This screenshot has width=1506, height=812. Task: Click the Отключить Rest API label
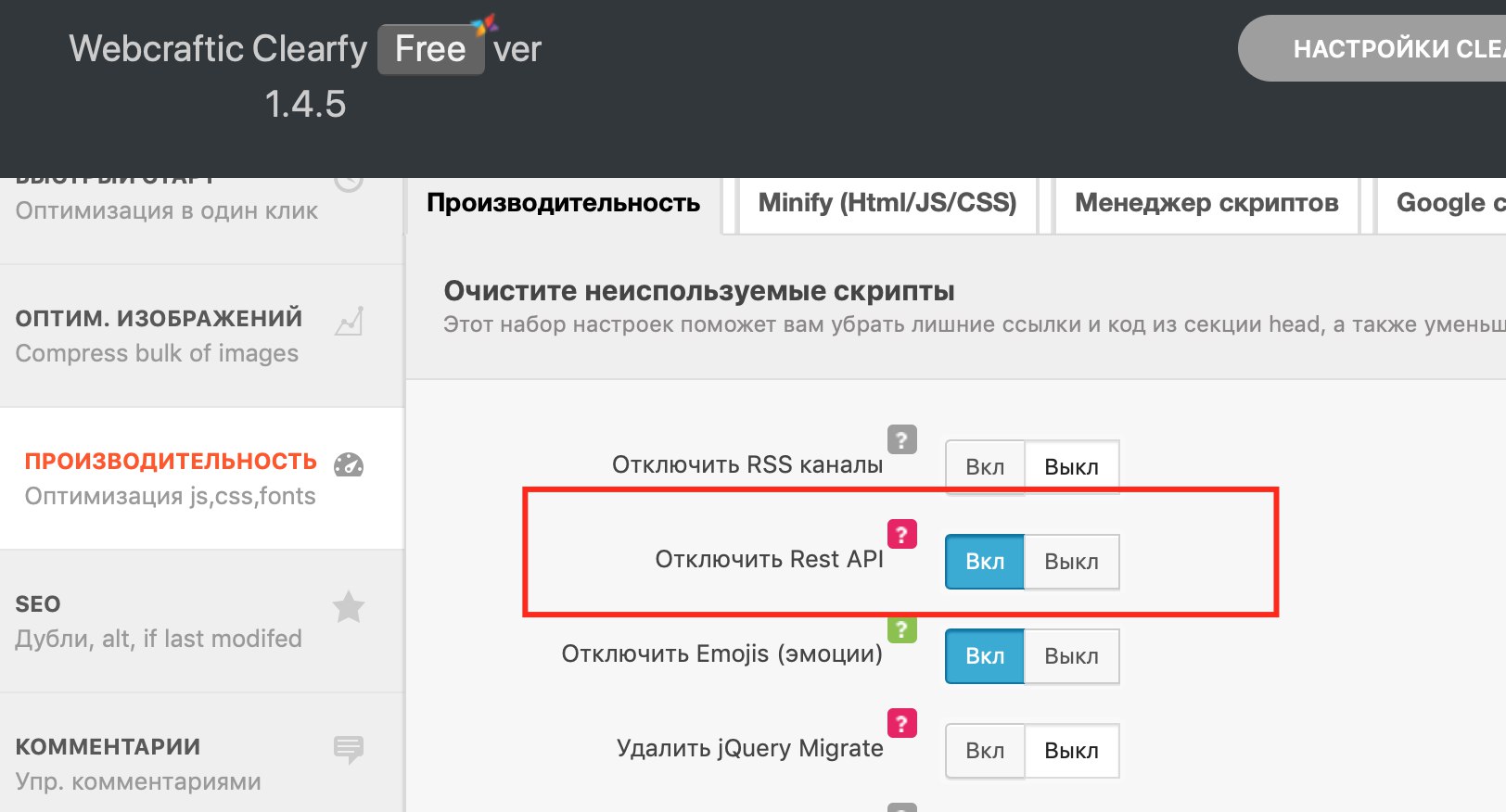(770, 559)
